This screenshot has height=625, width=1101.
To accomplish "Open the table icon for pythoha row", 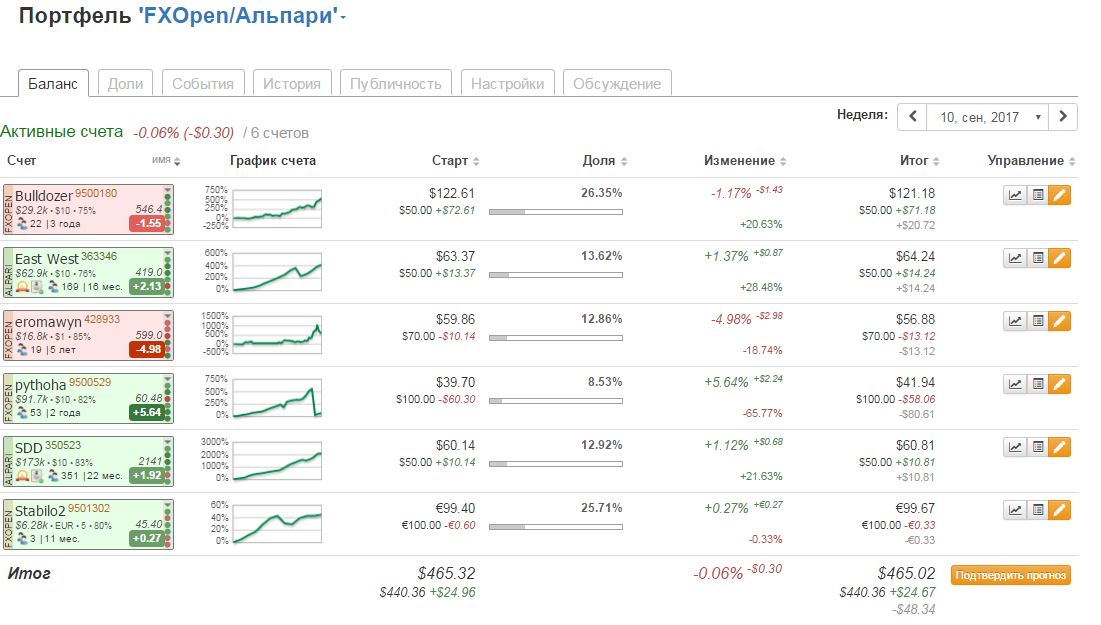I will [x=1038, y=384].
